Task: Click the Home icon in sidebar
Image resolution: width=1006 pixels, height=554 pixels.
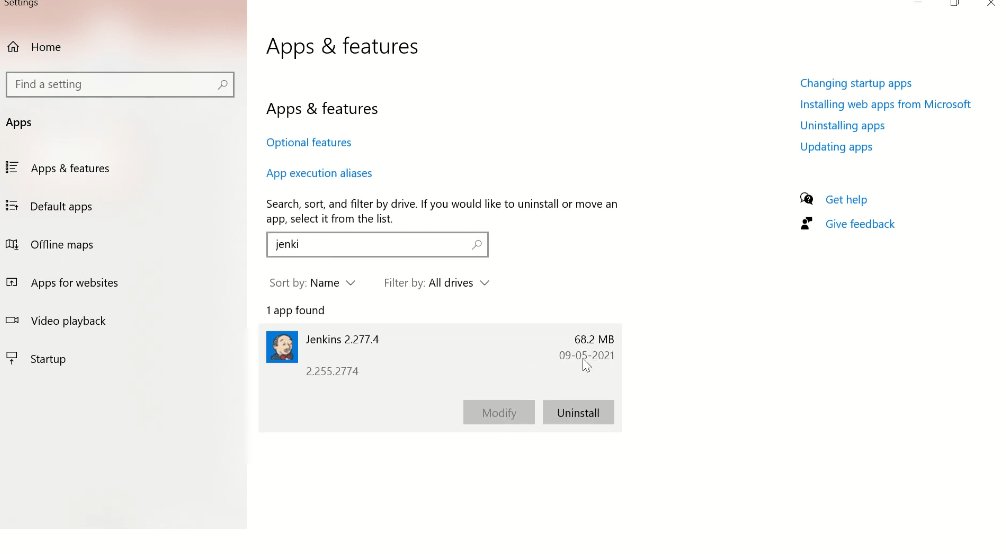Action: coord(13,47)
